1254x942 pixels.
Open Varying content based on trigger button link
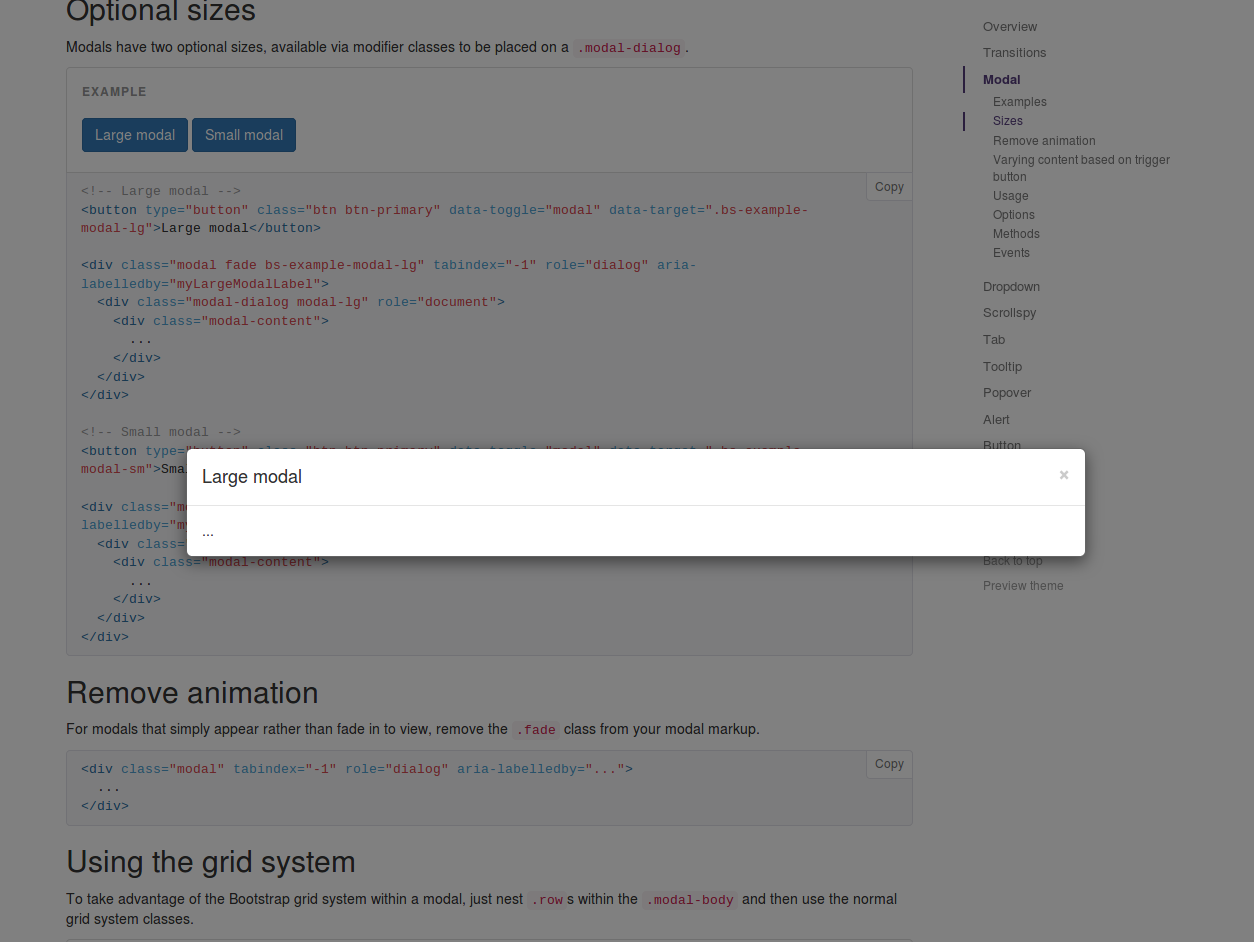pos(1081,168)
